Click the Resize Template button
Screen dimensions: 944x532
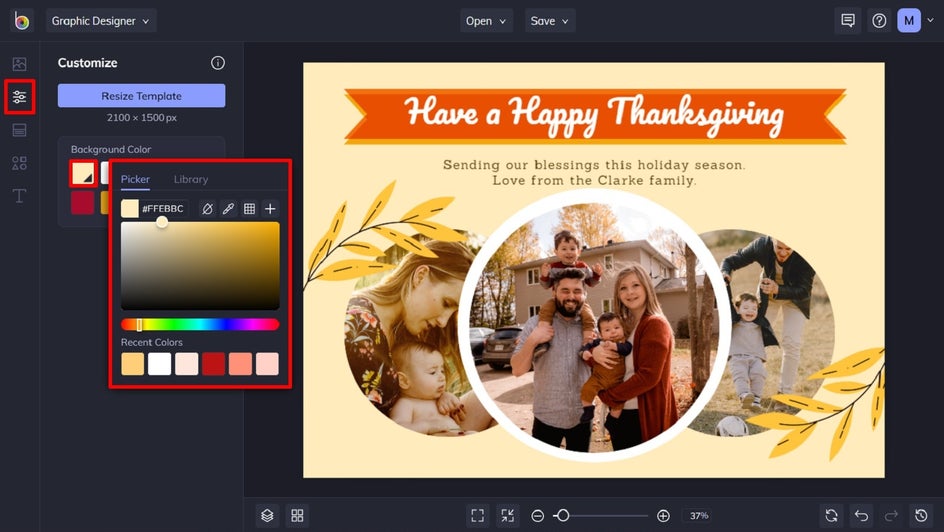pyautogui.click(x=141, y=96)
